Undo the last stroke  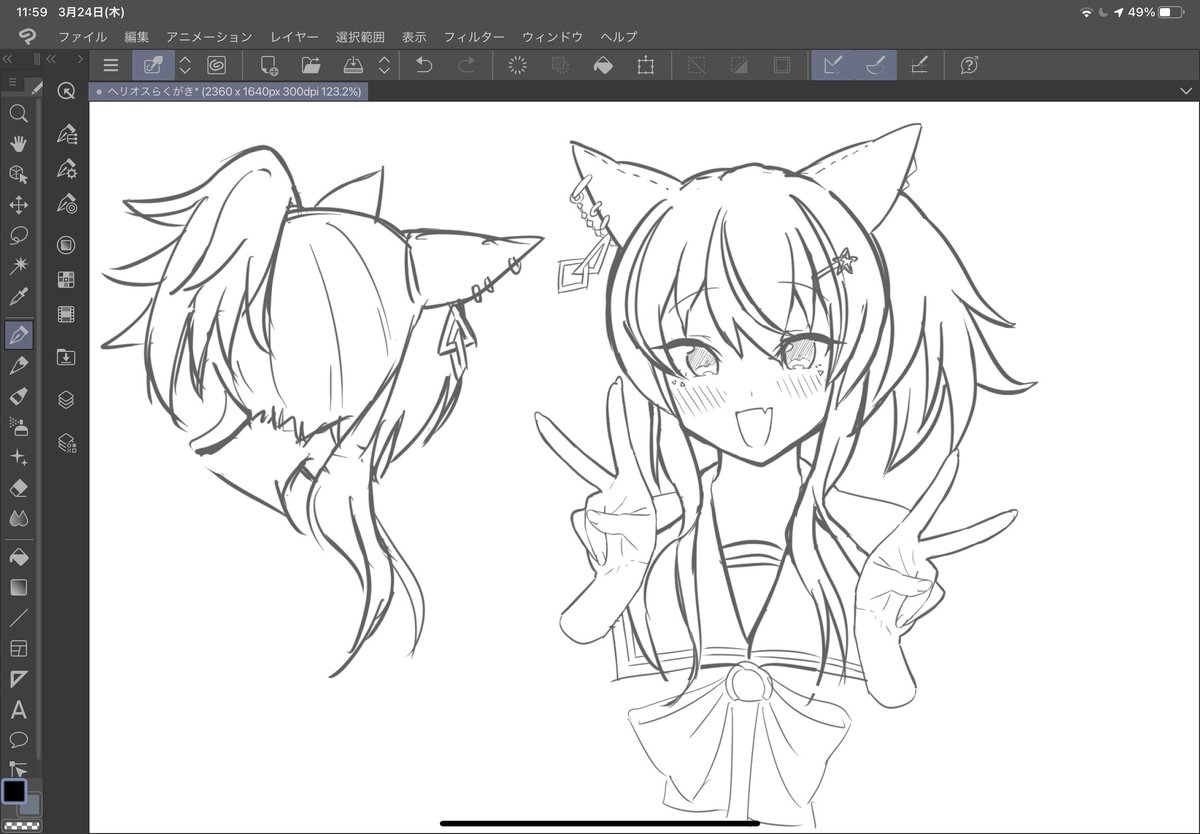tap(424, 65)
